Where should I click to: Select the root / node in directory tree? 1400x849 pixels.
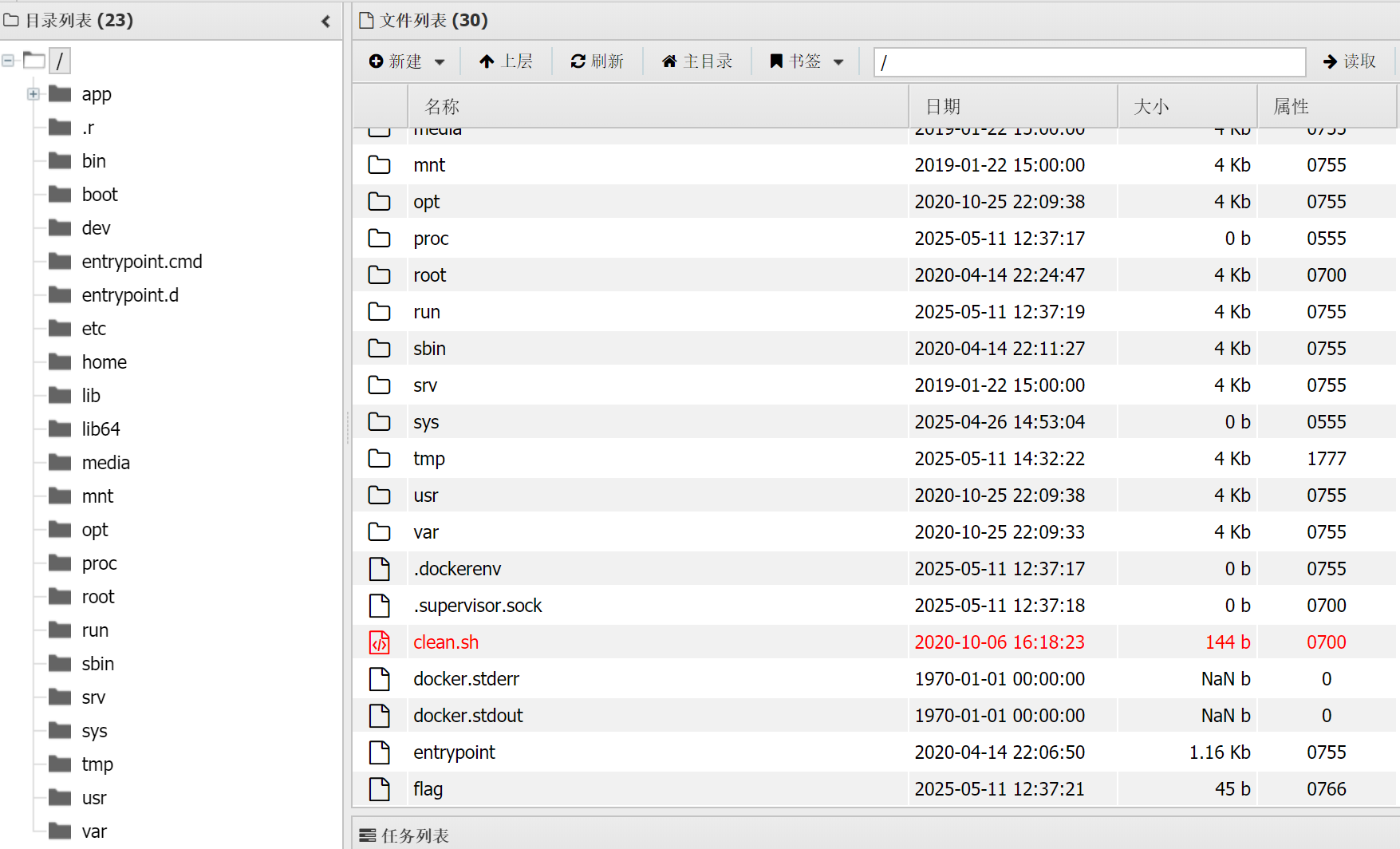(x=60, y=61)
